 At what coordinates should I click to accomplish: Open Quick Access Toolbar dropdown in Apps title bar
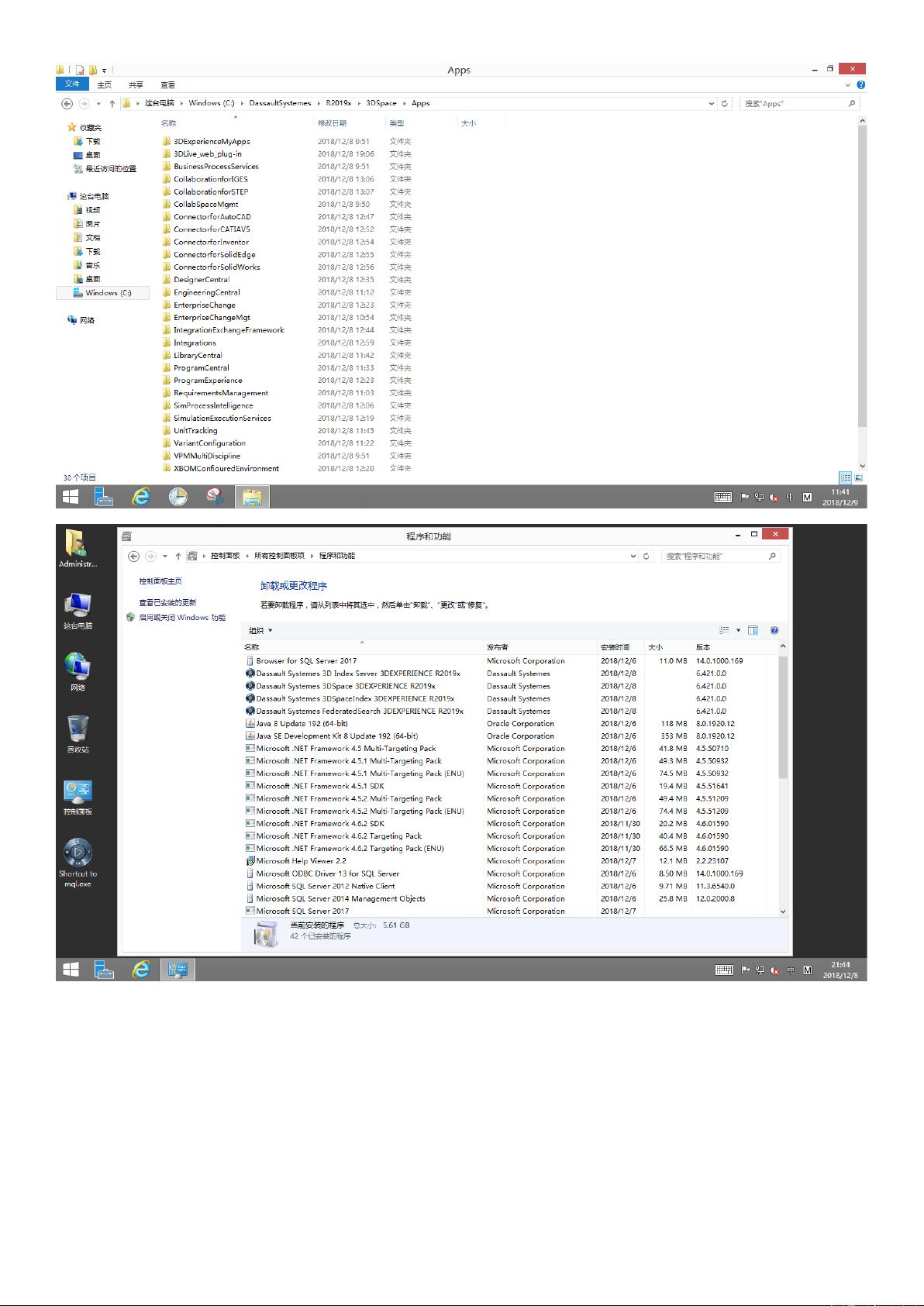coord(104,71)
